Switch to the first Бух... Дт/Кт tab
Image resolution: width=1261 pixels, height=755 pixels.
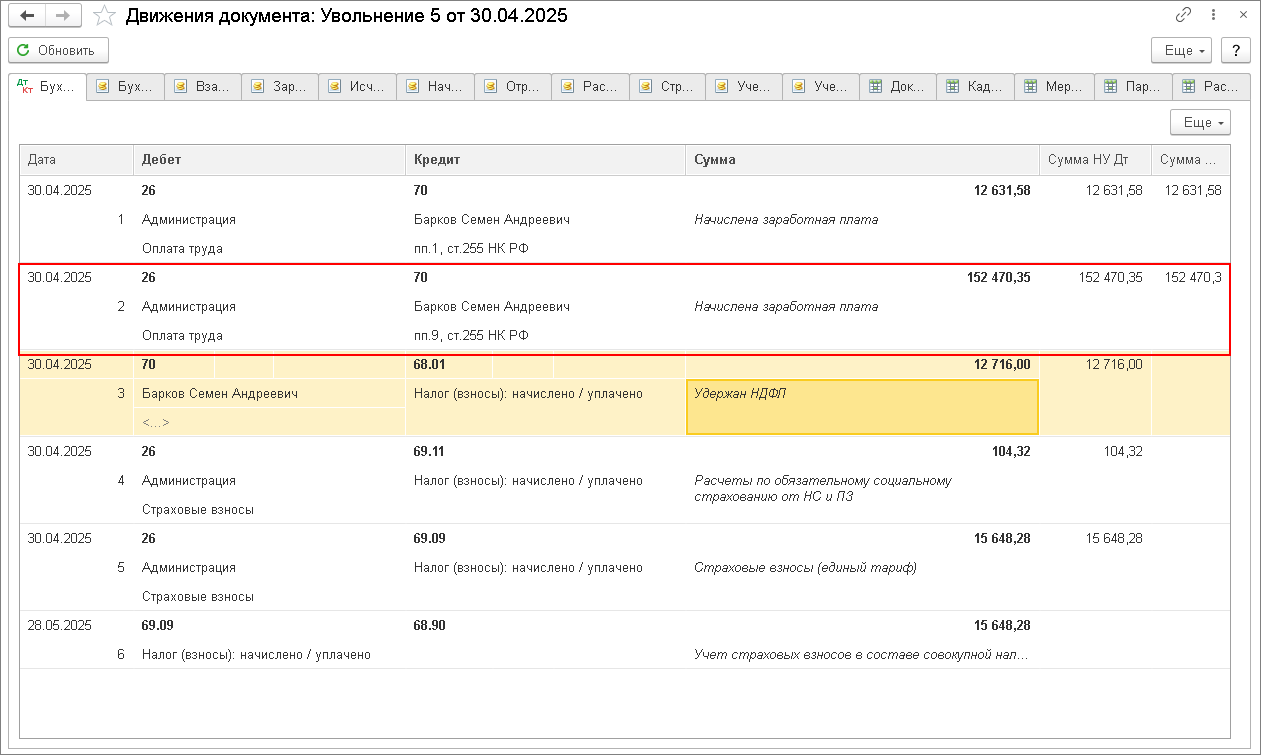47,87
